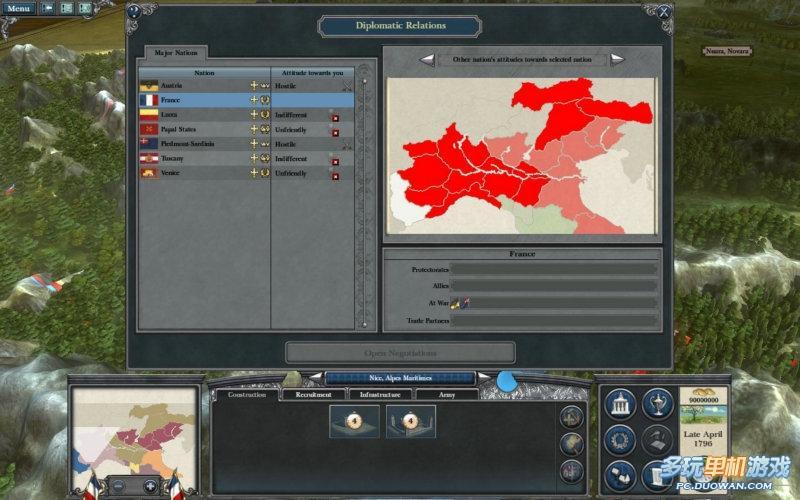Show next map mode with right arrow
This screenshot has width=800, height=500.
tap(617, 60)
